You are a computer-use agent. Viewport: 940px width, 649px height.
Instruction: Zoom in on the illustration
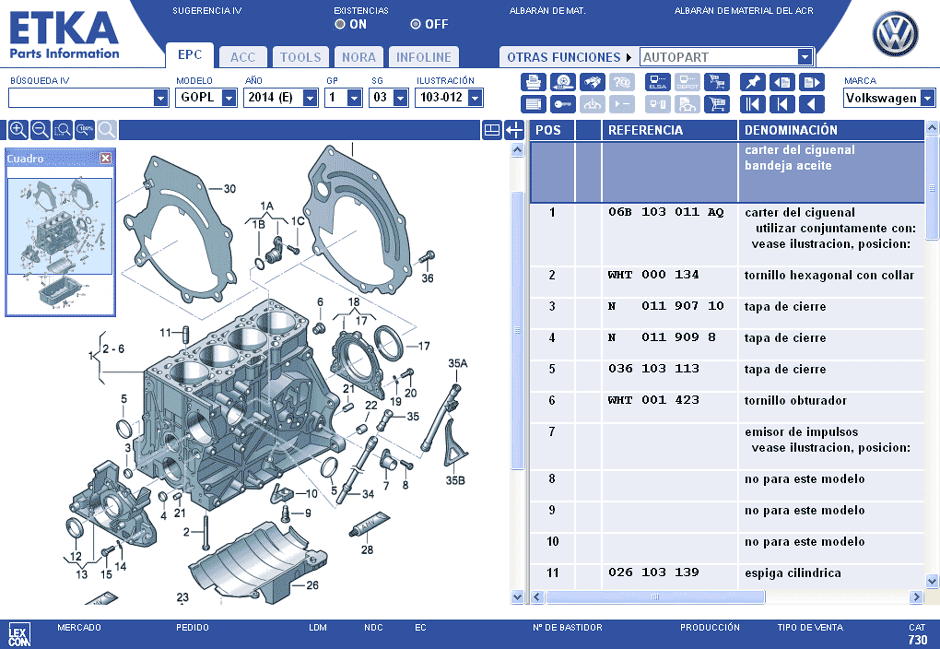point(17,129)
